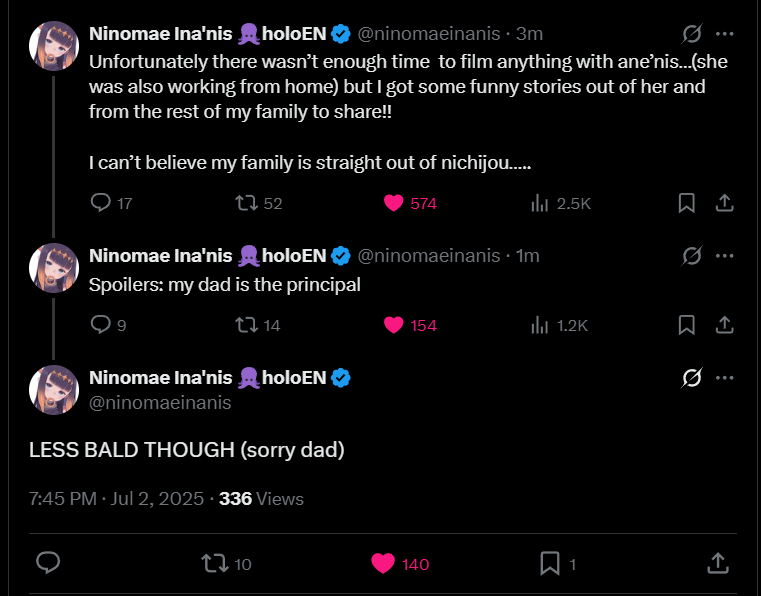Open the @ninomaeinanis handle on main tweet
This screenshot has width=761, height=596.
point(160,402)
